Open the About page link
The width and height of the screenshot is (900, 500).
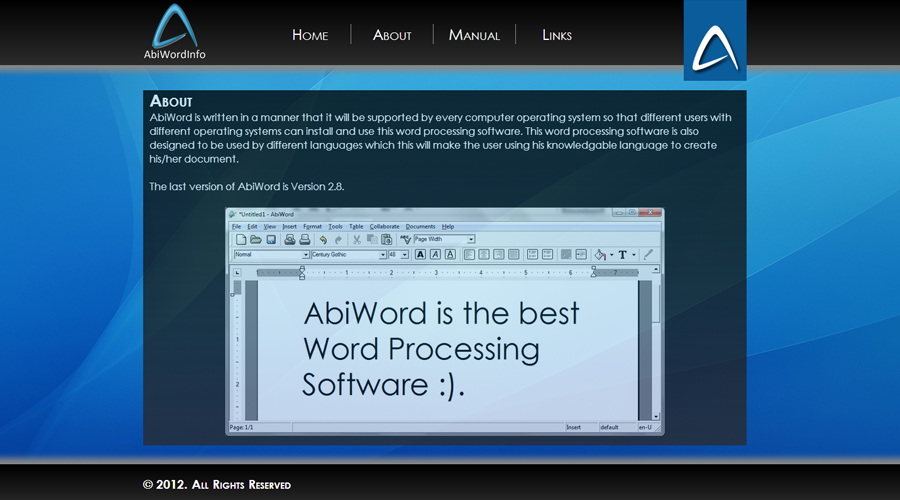click(x=392, y=35)
